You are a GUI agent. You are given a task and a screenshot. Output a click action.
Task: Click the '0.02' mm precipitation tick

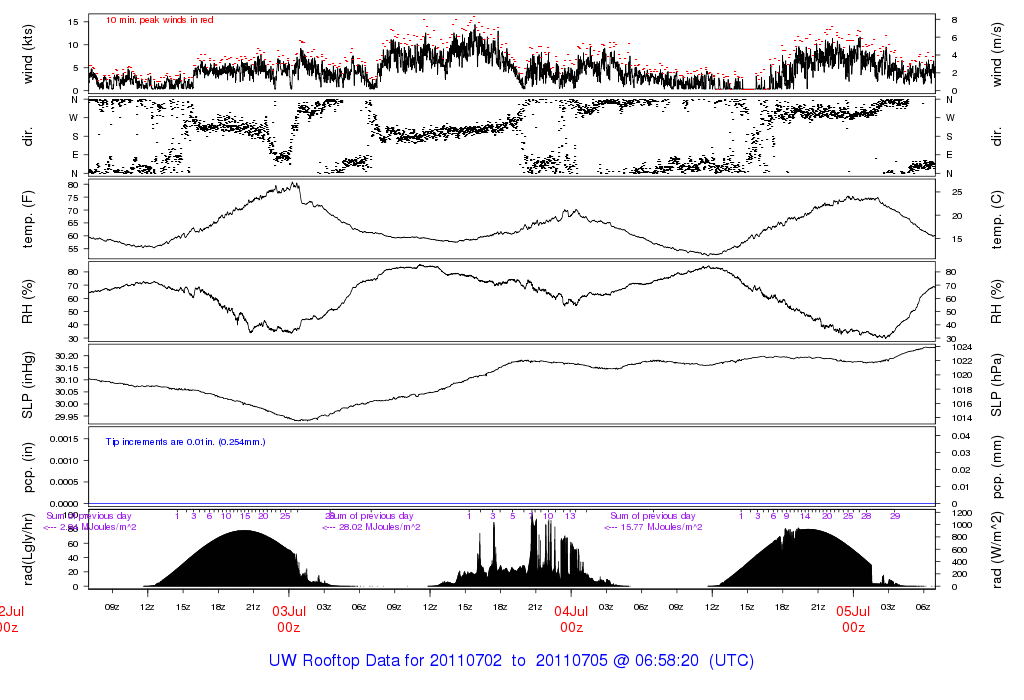(961, 469)
